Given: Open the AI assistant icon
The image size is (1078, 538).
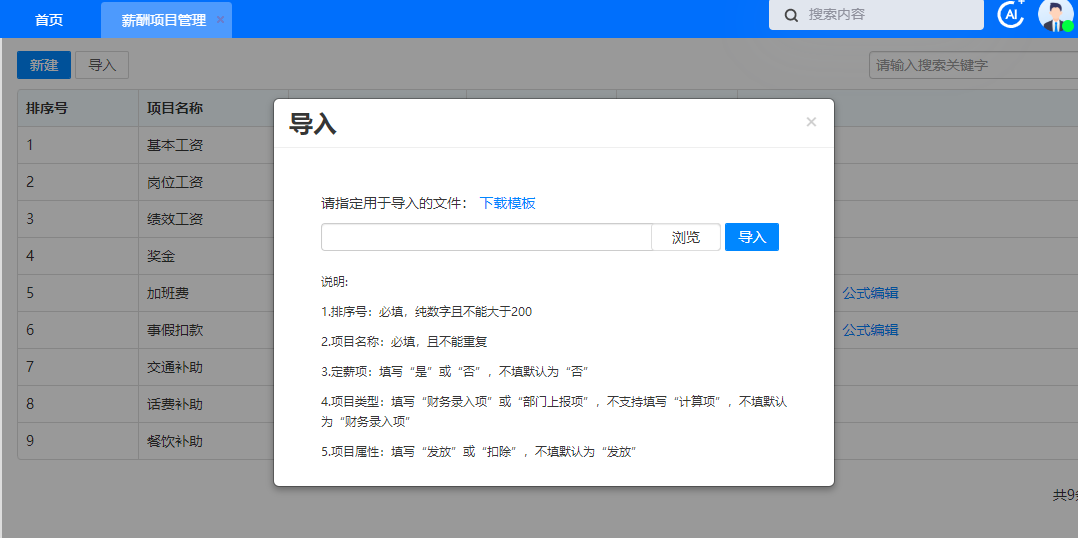Looking at the screenshot, I should [x=1011, y=15].
